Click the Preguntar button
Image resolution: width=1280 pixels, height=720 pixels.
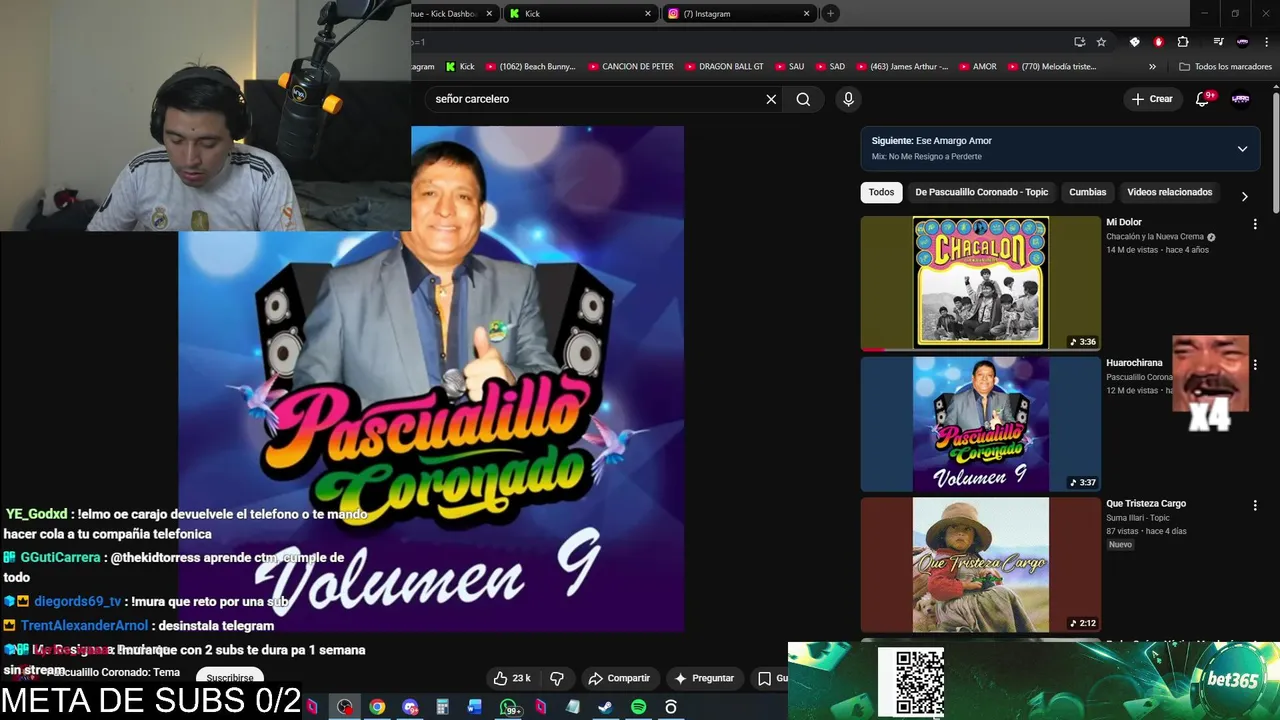(704, 678)
